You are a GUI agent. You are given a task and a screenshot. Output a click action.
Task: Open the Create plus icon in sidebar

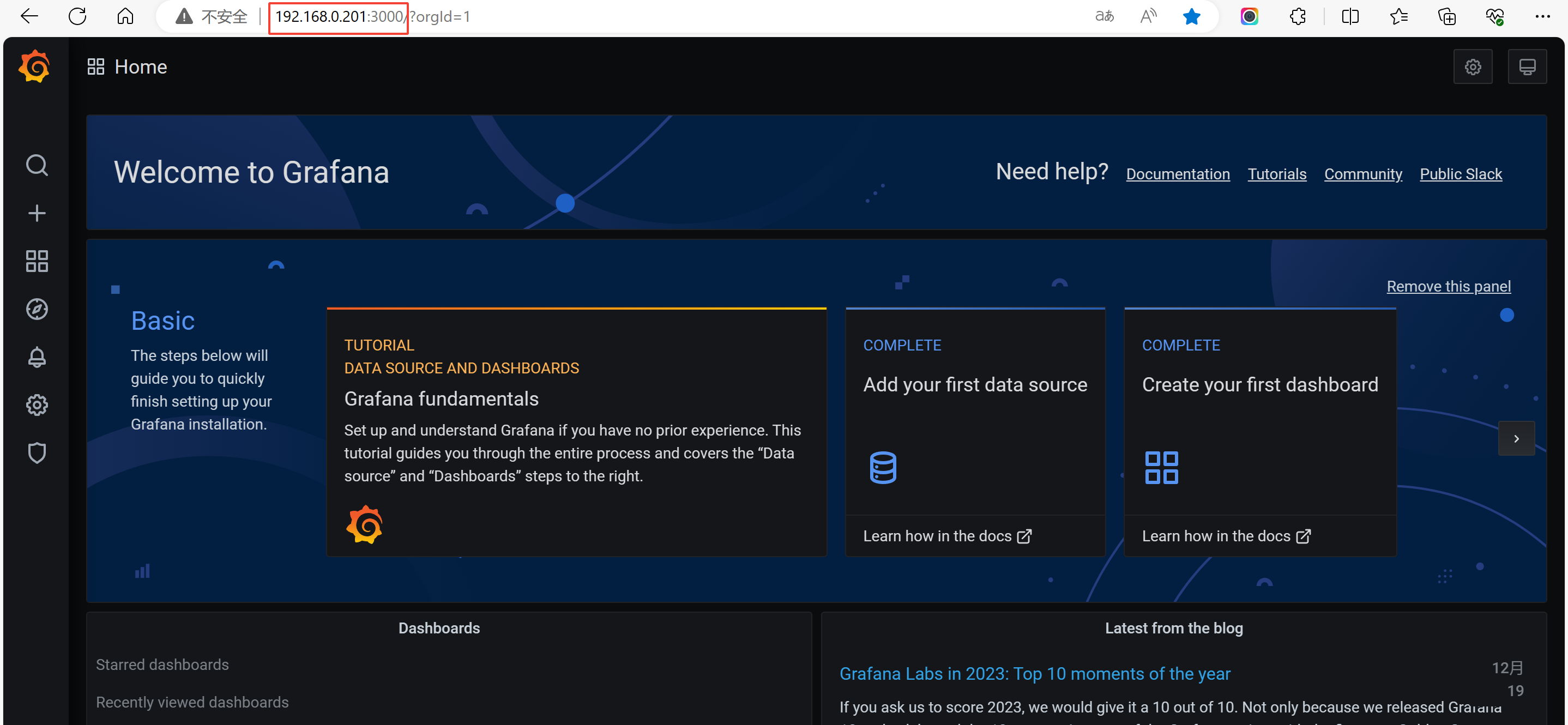pos(37,213)
